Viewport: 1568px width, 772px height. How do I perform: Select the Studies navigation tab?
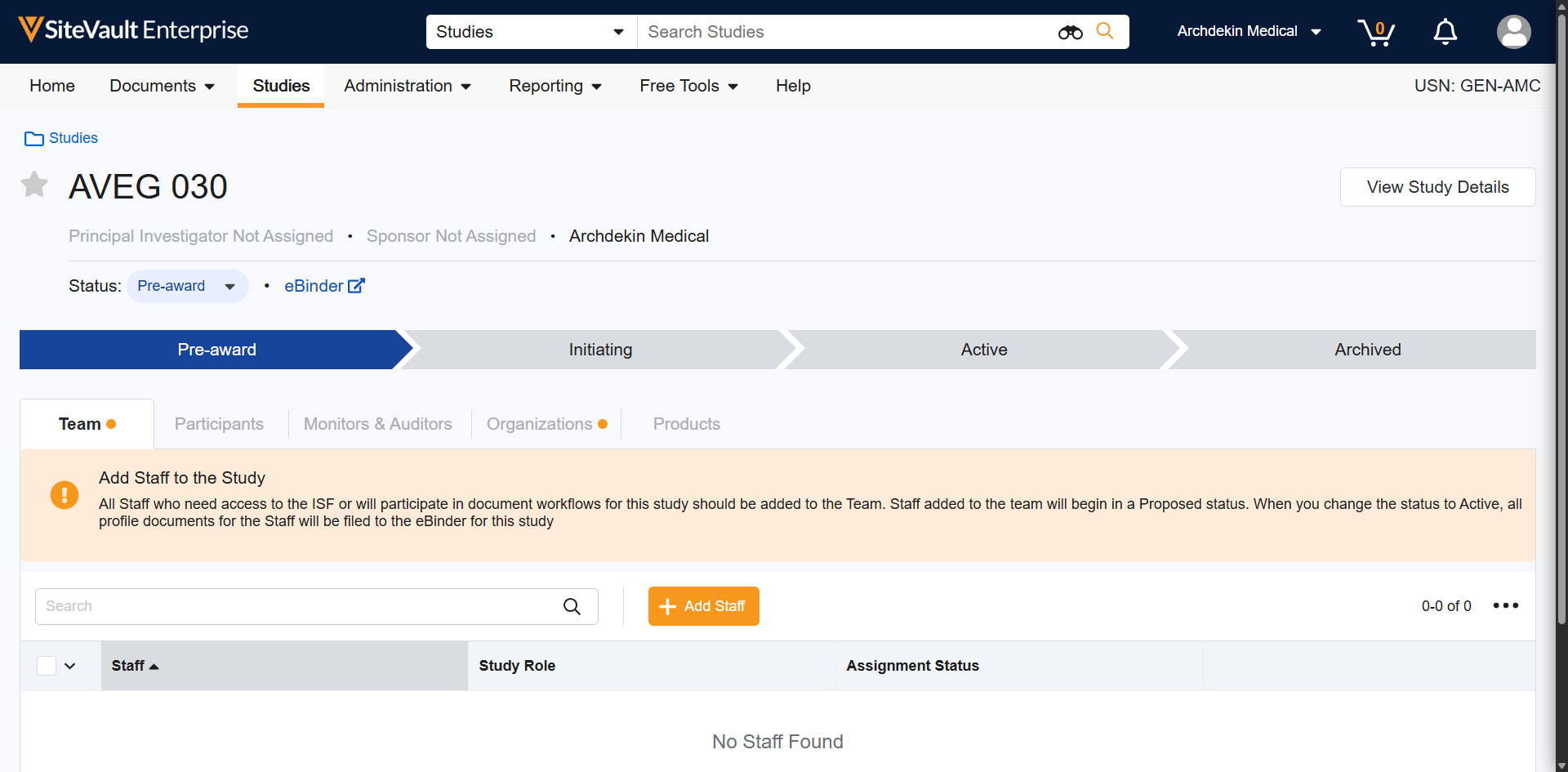(281, 86)
